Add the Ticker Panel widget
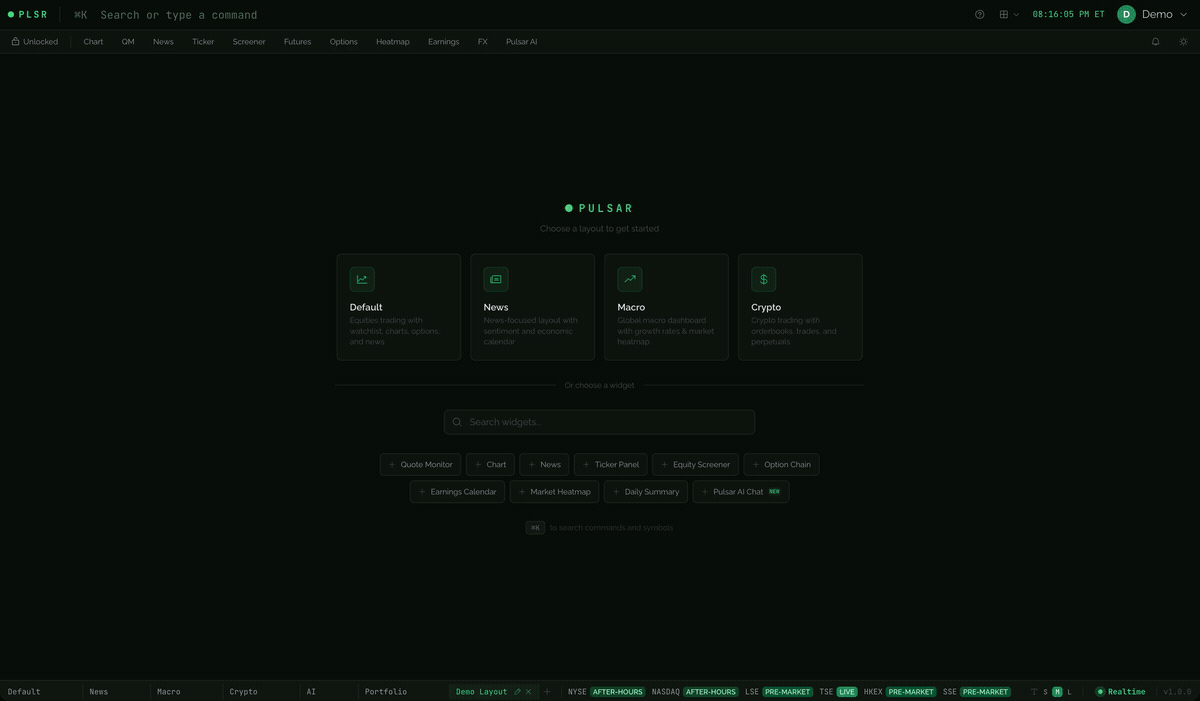The image size is (1200, 701). pos(610,464)
